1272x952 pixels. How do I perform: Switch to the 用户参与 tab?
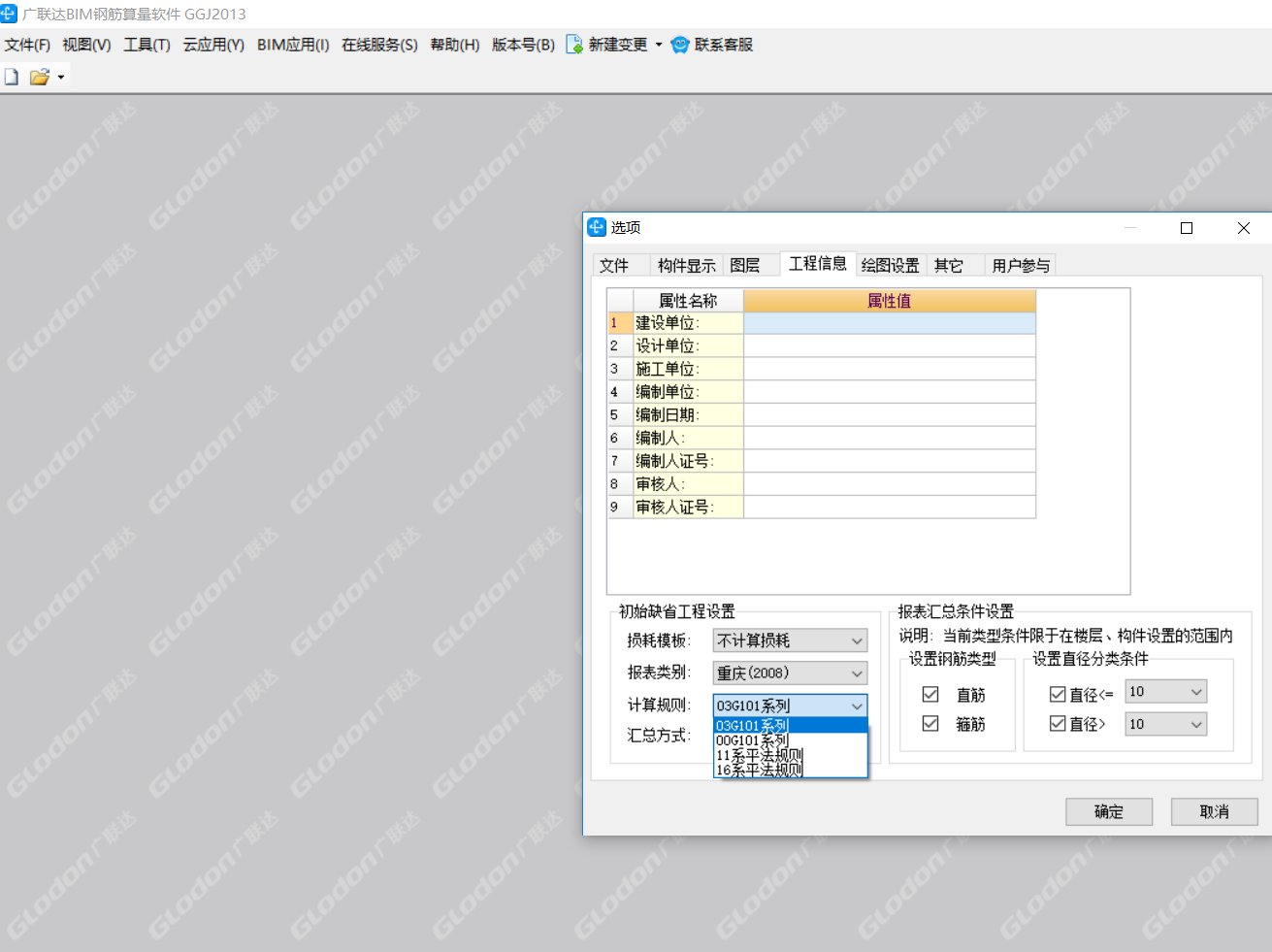1021,266
